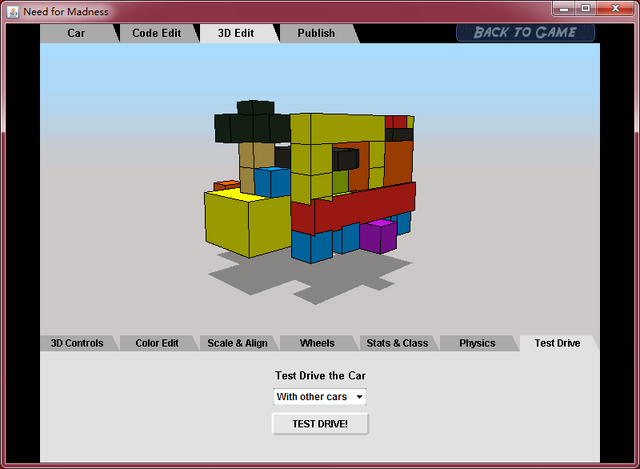The width and height of the screenshot is (640, 469).
Task: Open the Car tab
Action: tap(76, 33)
